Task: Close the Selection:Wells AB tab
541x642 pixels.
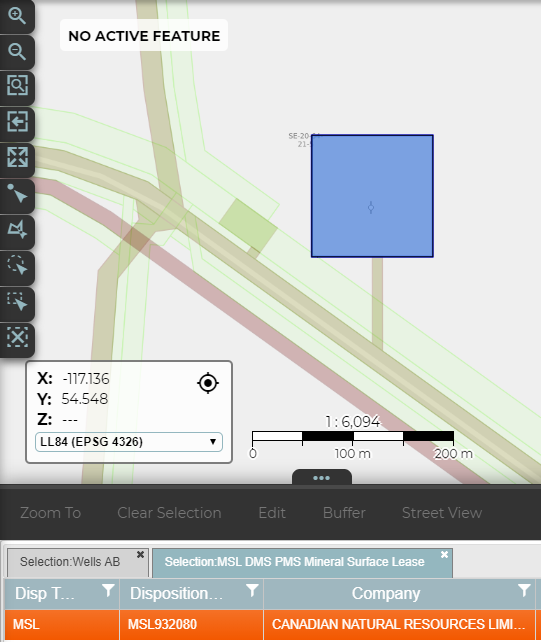Action: point(140,555)
